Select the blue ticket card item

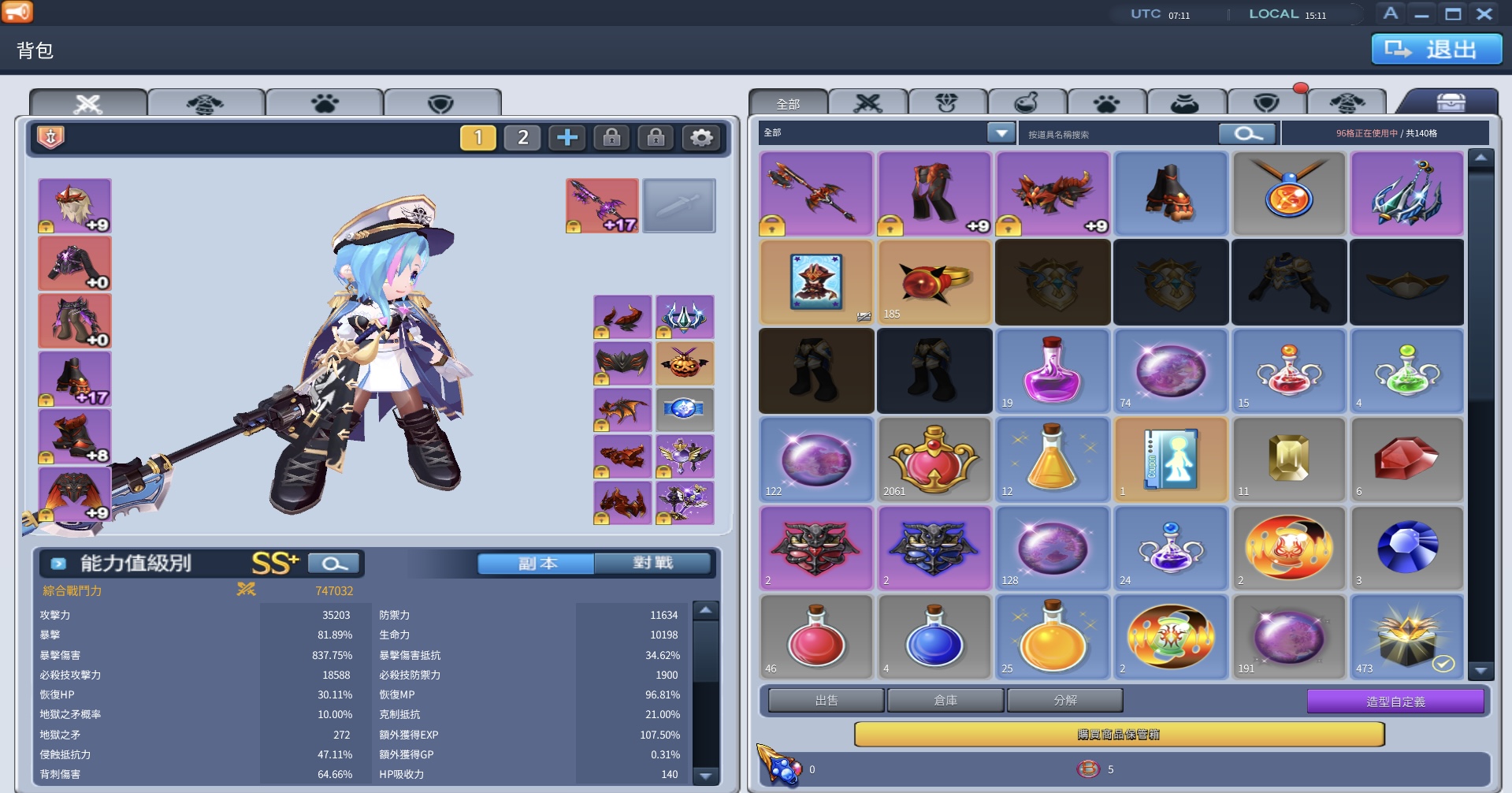click(x=1171, y=460)
